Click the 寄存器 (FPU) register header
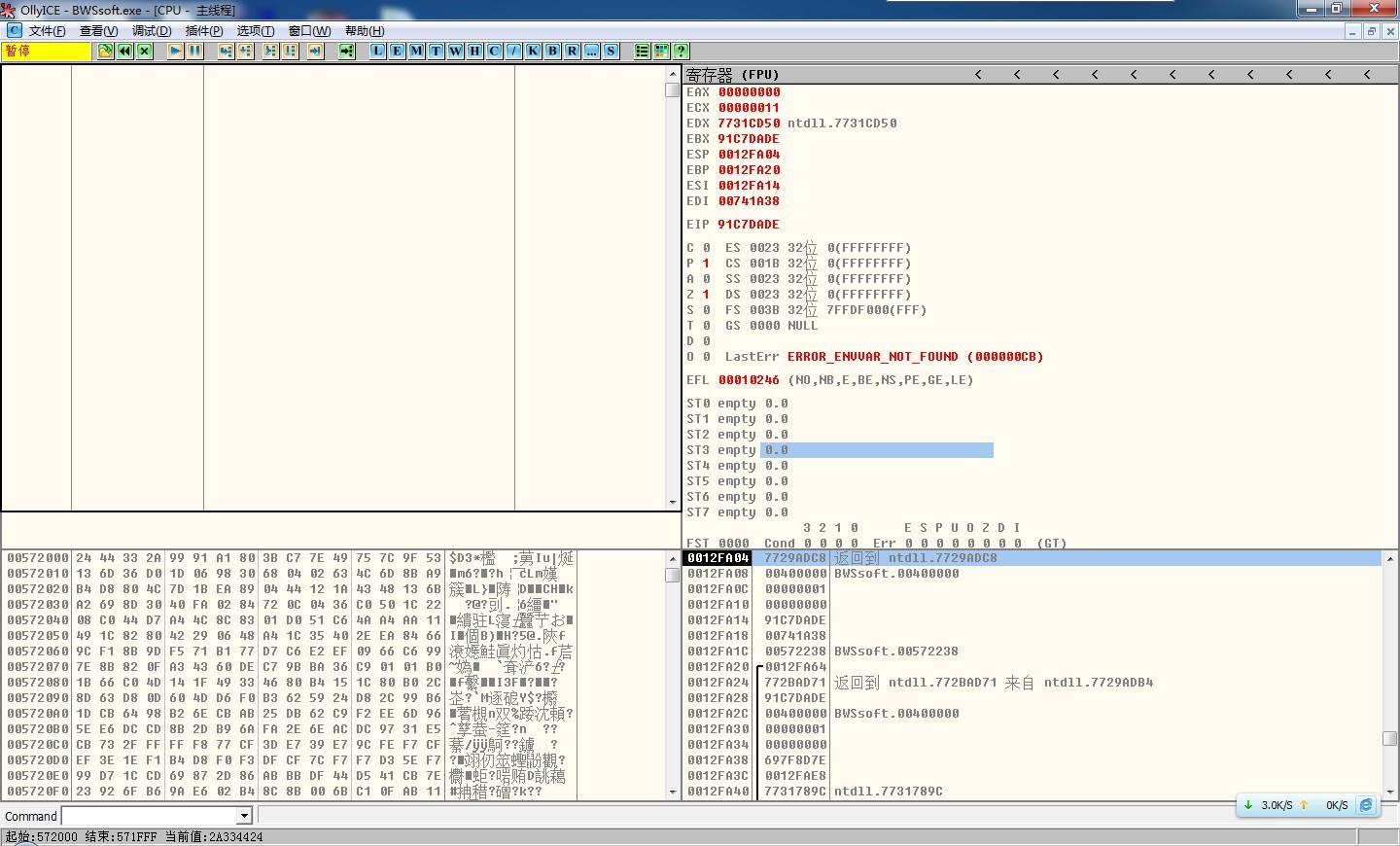The image size is (1400, 846). tap(732, 75)
